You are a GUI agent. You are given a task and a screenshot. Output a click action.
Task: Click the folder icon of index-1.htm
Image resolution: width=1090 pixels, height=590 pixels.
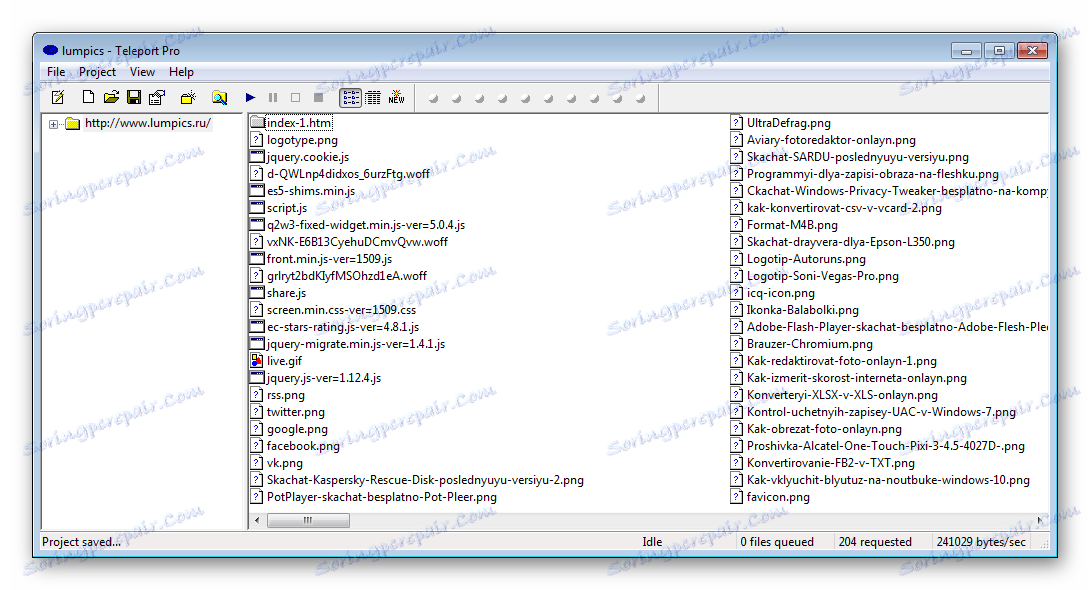pos(257,123)
